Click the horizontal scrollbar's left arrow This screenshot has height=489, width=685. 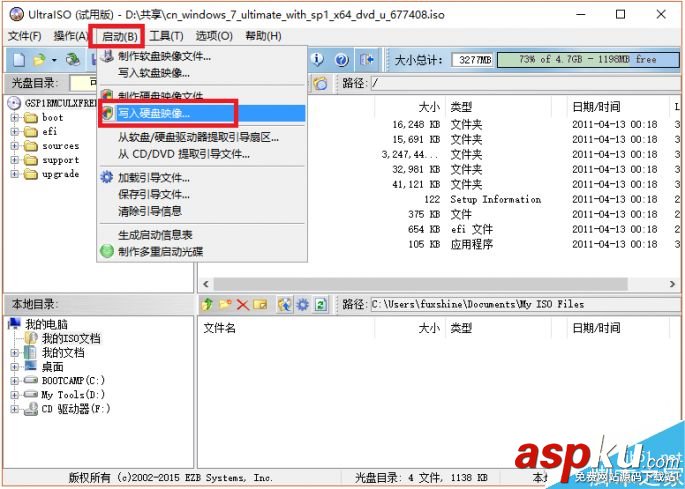coord(206,284)
